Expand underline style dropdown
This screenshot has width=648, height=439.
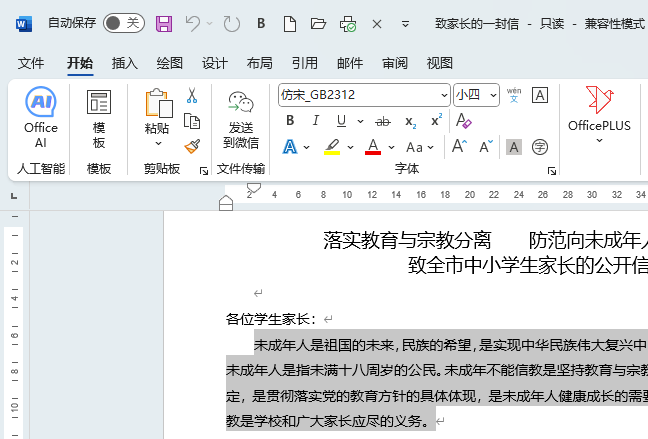click(x=360, y=121)
